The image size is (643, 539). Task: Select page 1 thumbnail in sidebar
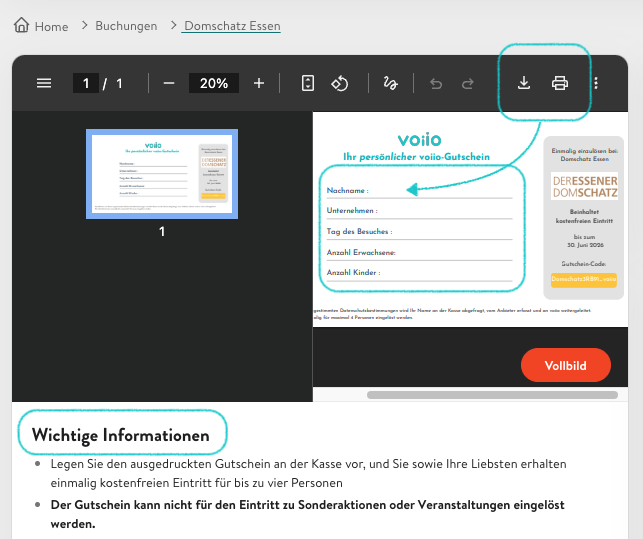[x=162, y=174]
